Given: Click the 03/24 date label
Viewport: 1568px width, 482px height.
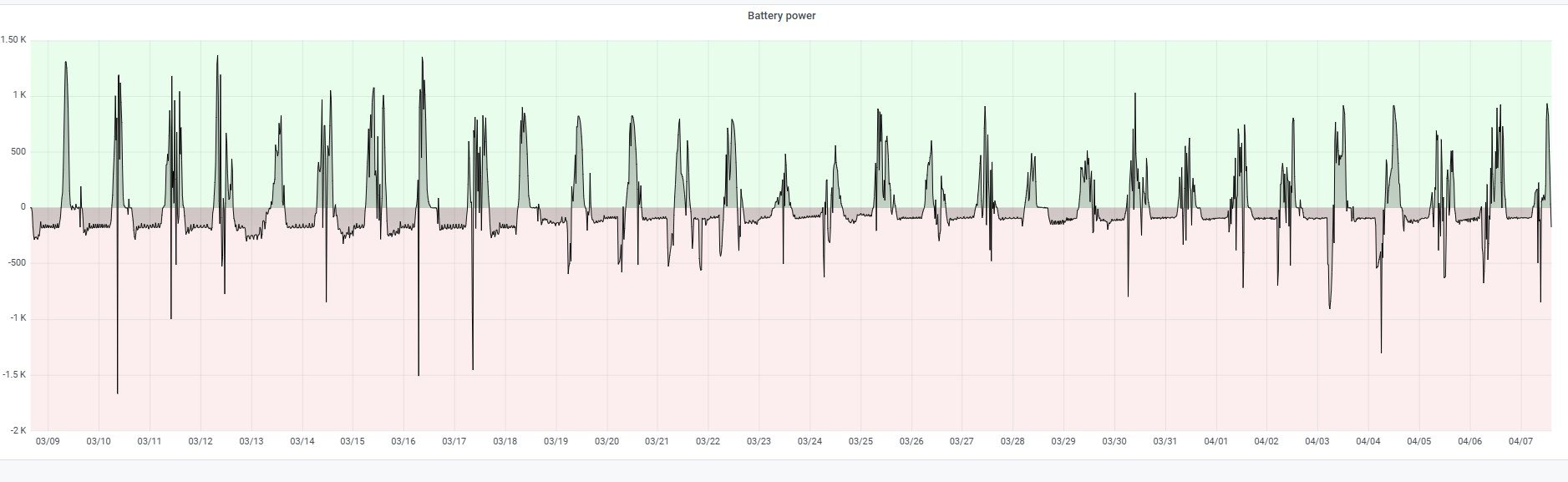Looking at the screenshot, I should pos(810,441).
